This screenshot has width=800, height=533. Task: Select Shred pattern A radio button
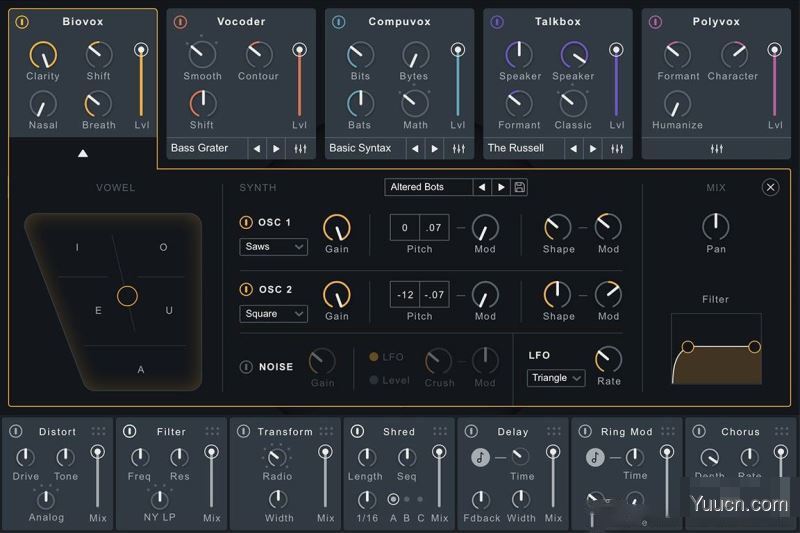(x=393, y=499)
